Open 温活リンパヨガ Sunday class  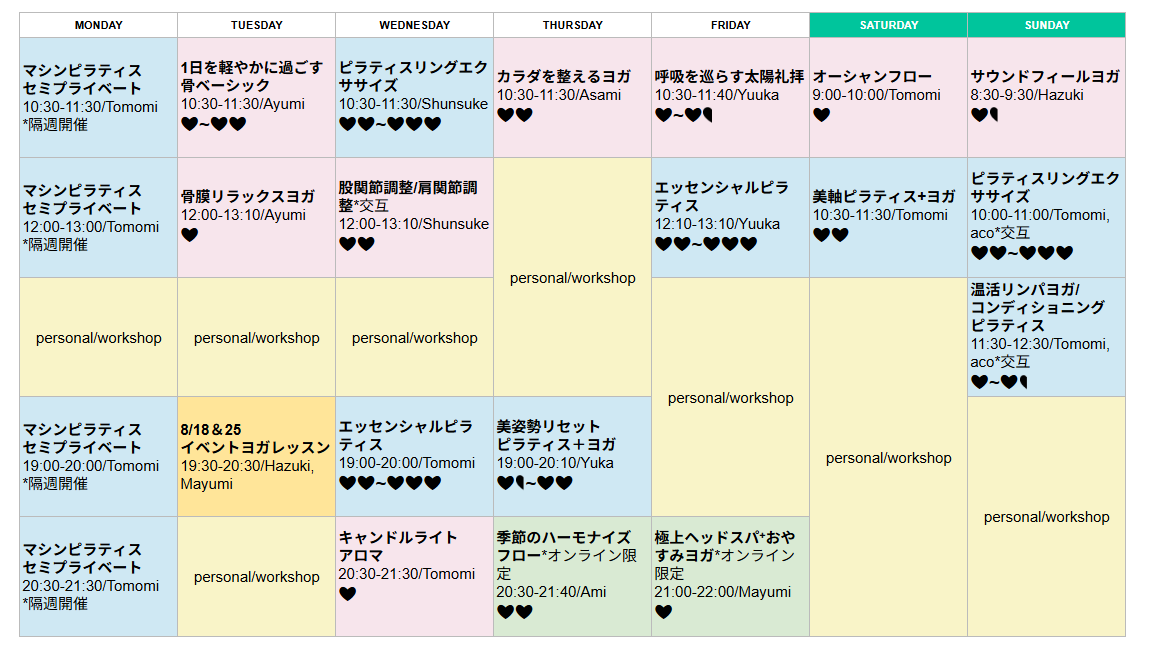click(1046, 337)
